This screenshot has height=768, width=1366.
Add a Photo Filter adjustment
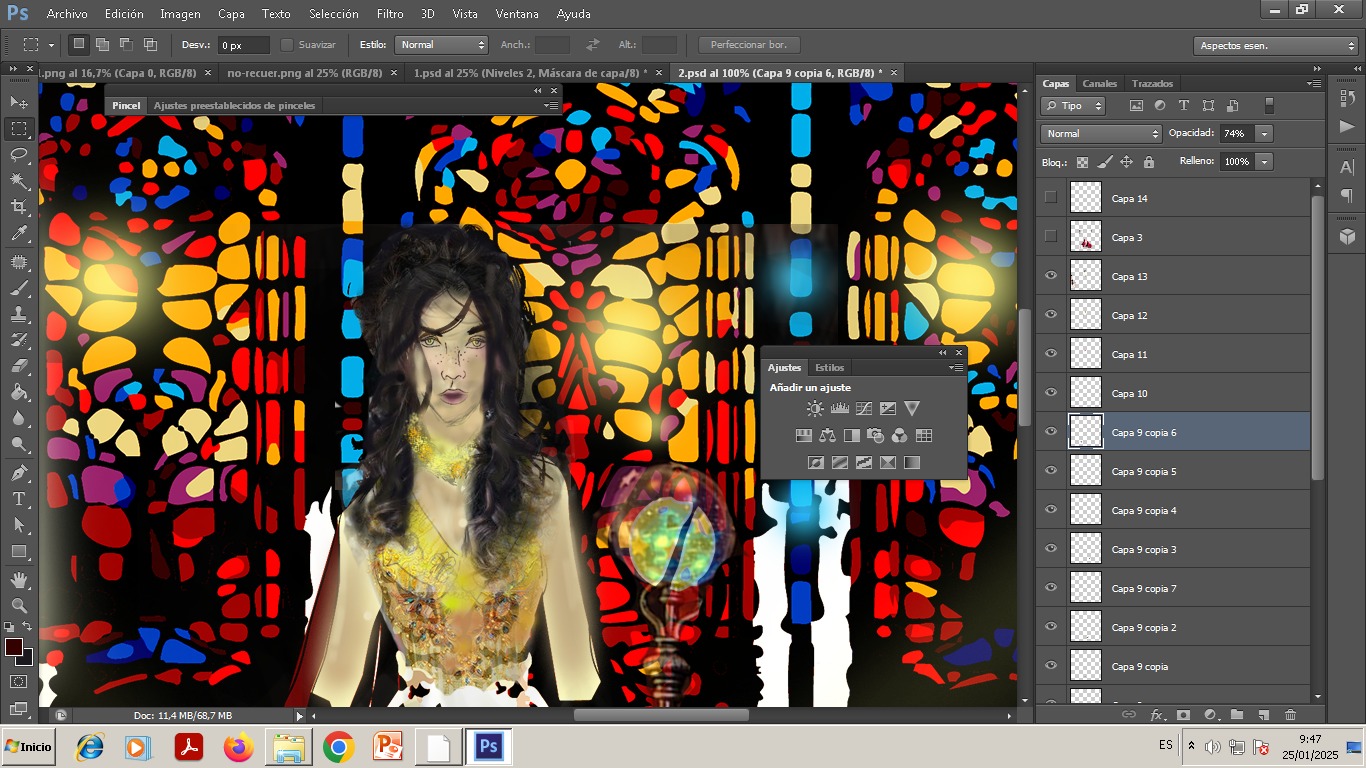tap(875, 435)
